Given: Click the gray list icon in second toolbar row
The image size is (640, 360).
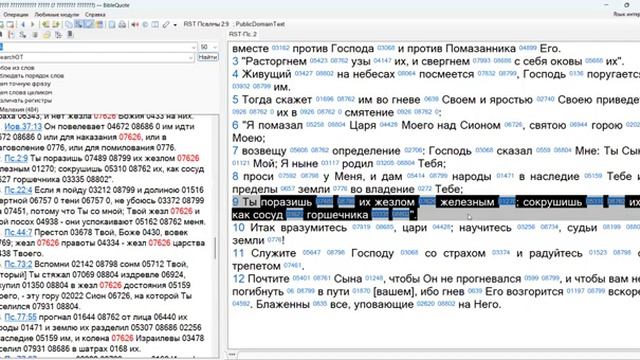Looking at the screenshot, I should [35, 35].
